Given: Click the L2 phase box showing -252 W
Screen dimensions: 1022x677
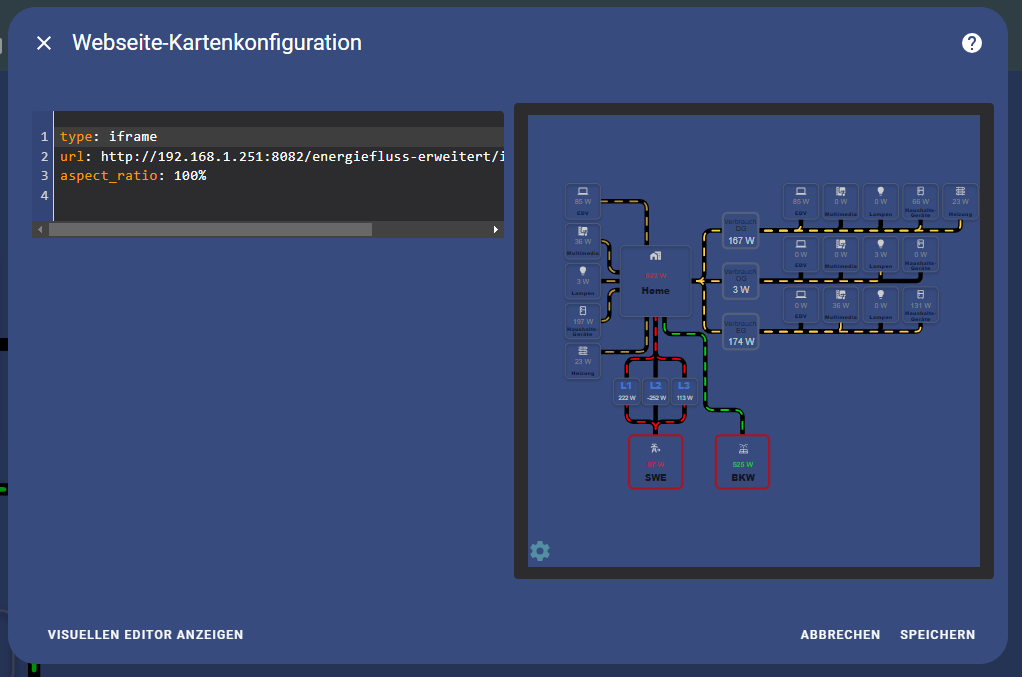Looking at the screenshot, I should (x=656, y=392).
